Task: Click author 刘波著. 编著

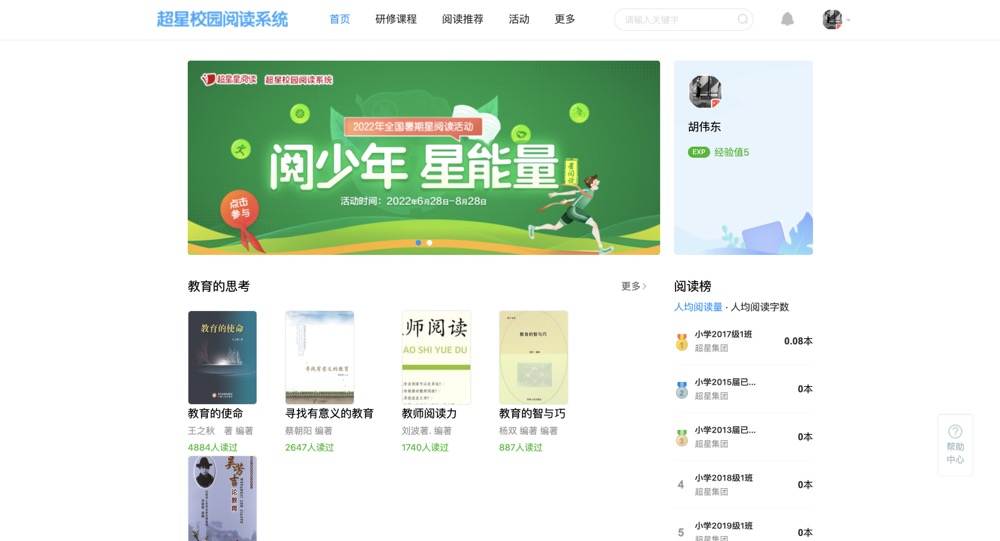Action: pos(427,431)
